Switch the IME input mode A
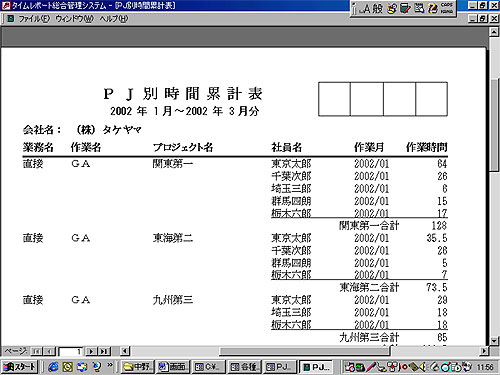 click(366, 8)
